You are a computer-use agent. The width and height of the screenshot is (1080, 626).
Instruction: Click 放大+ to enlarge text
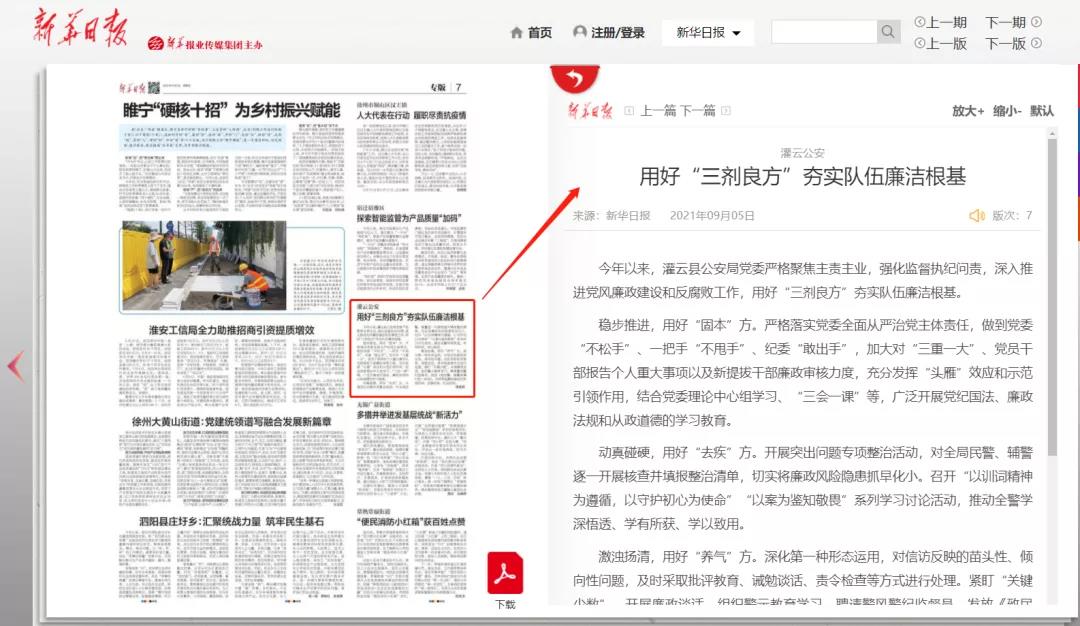[968, 111]
